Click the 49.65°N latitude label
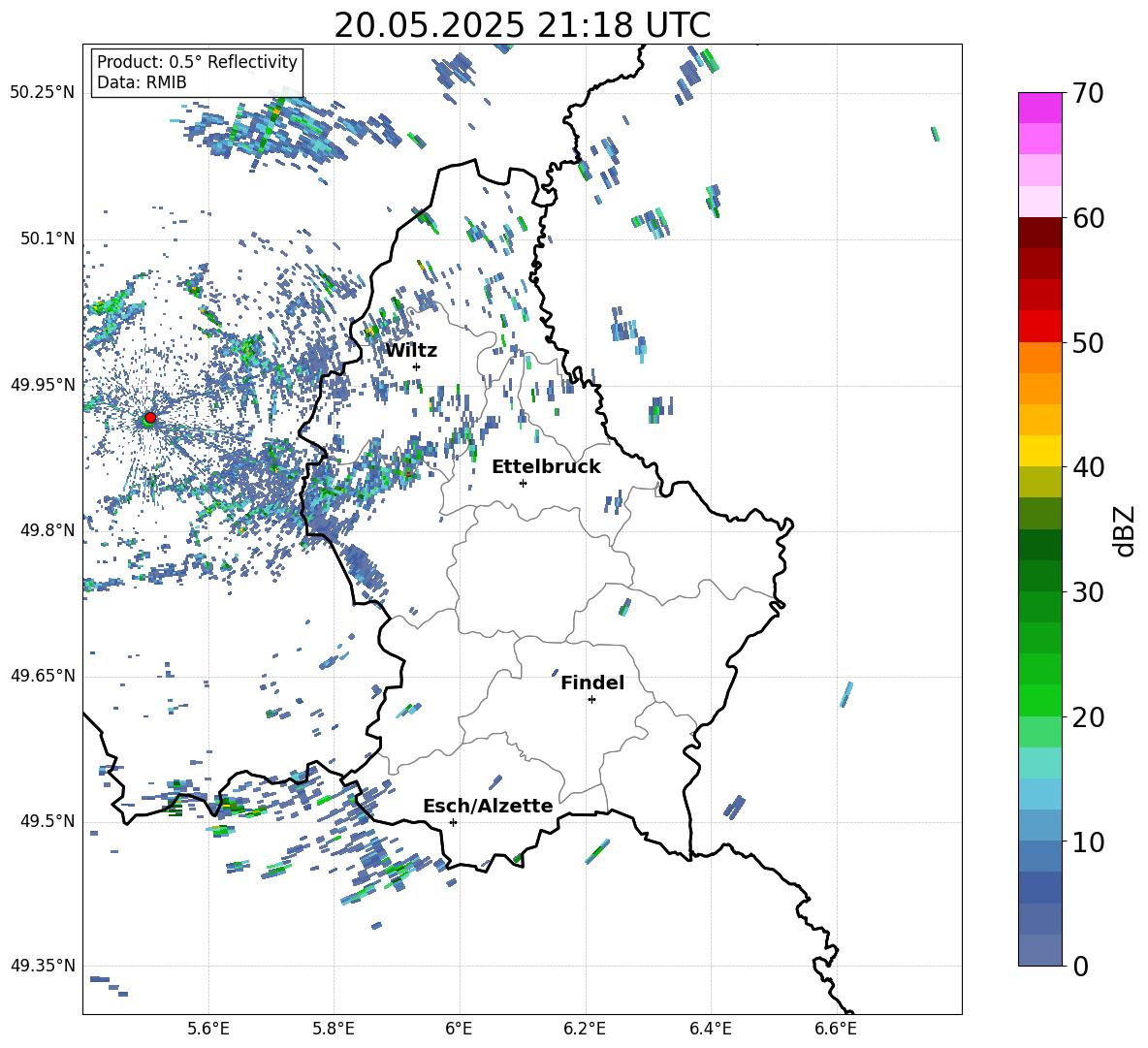1148x1048 pixels. [x=43, y=675]
